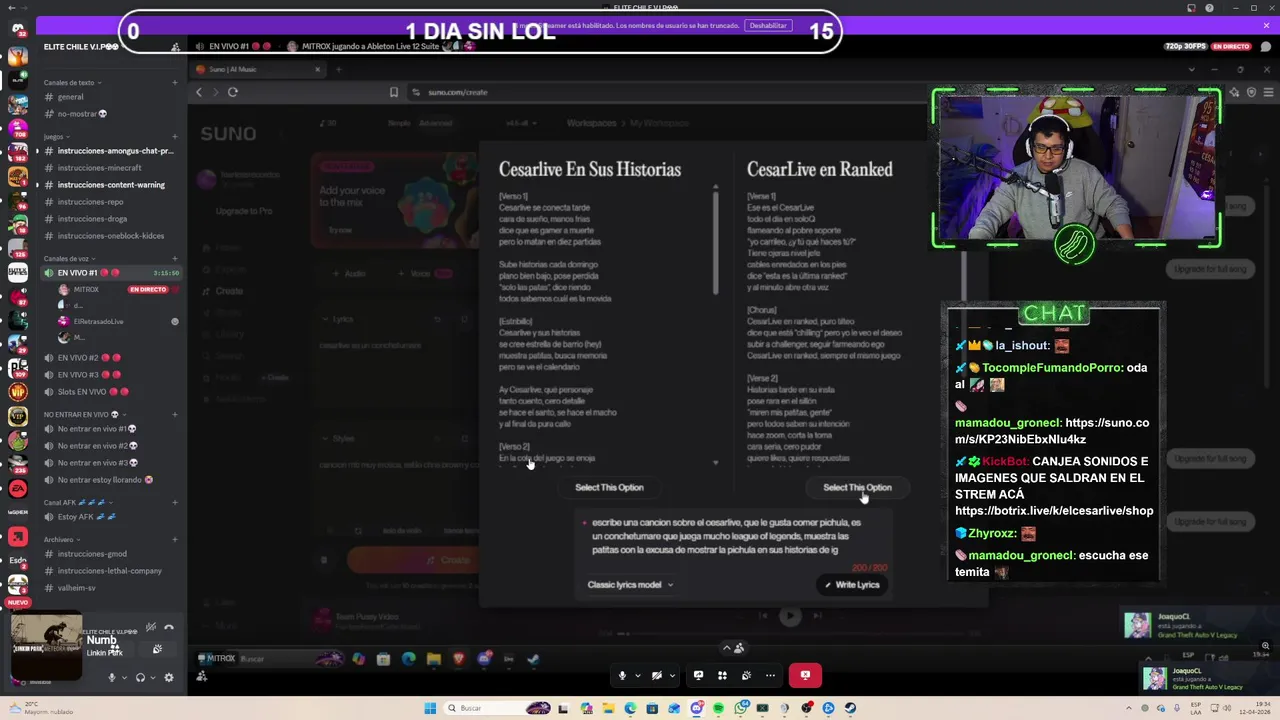The height and width of the screenshot is (720, 1280).
Task: Open camera options arrow in call controls
Action: click(x=670, y=676)
